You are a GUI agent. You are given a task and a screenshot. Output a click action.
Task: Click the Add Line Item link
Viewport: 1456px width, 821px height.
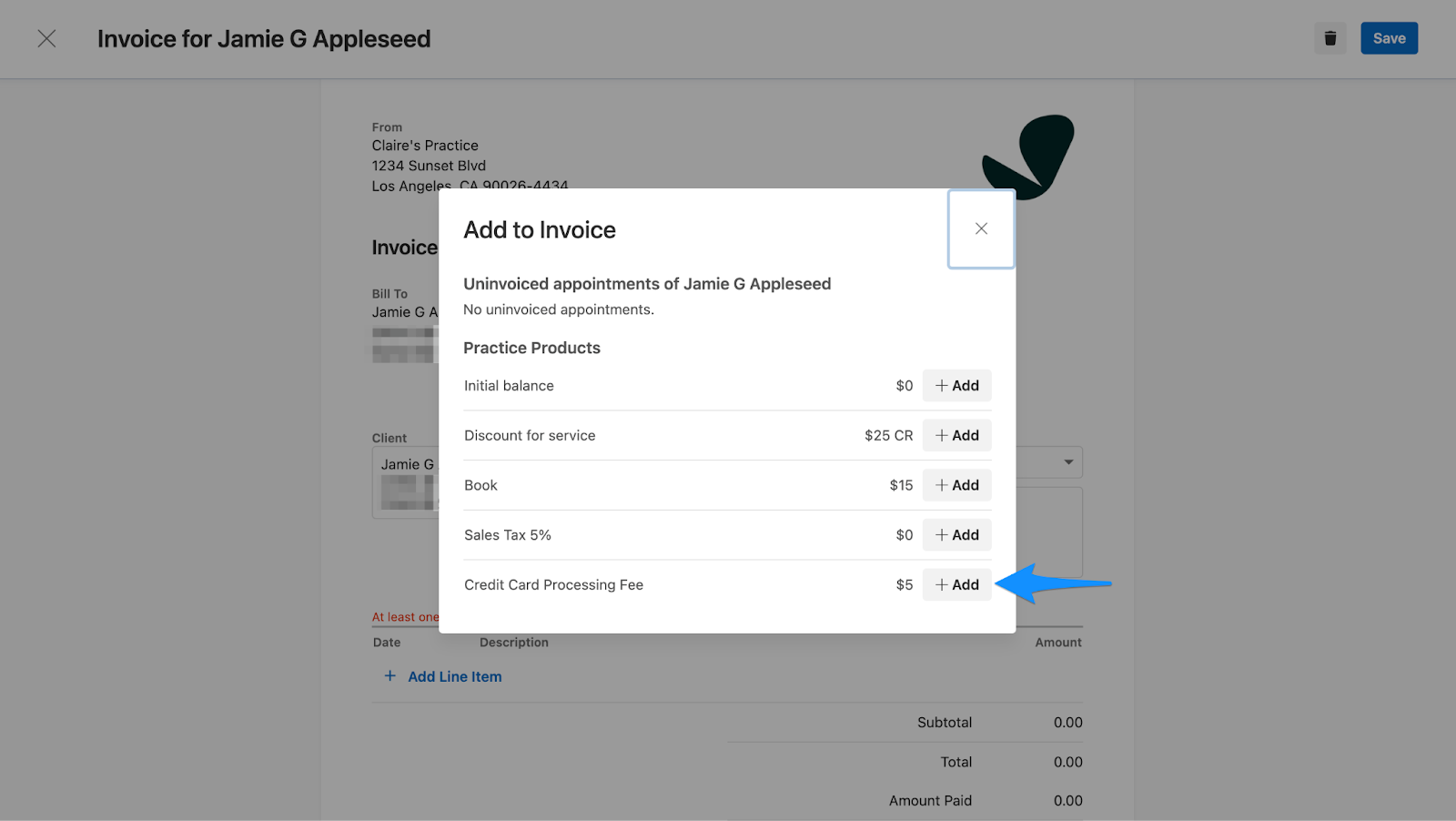pyautogui.click(x=443, y=676)
